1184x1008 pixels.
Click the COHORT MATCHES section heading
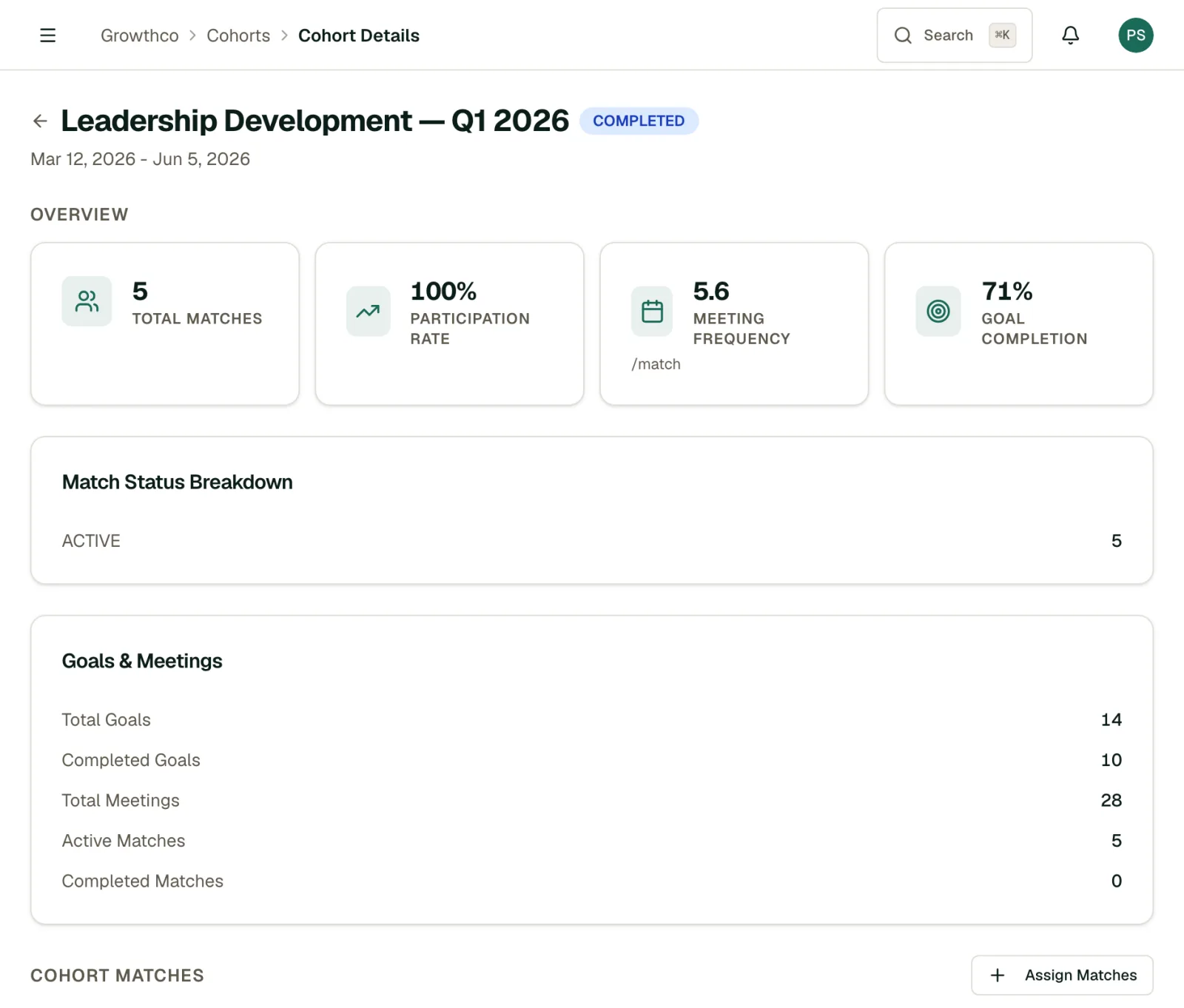[117, 975]
